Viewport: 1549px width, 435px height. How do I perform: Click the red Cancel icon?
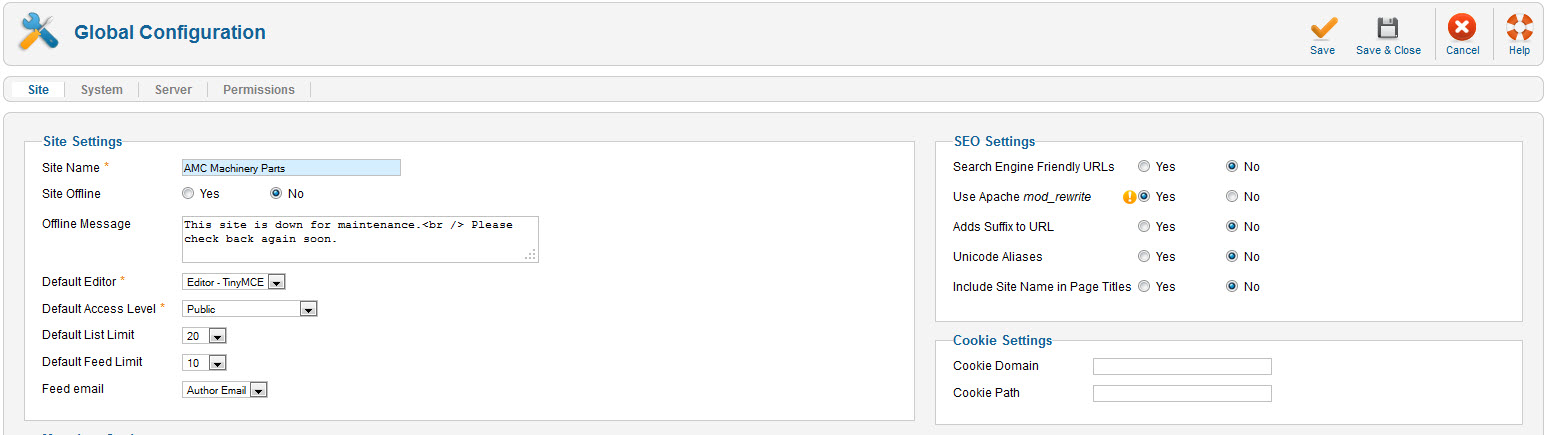pyautogui.click(x=1462, y=28)
